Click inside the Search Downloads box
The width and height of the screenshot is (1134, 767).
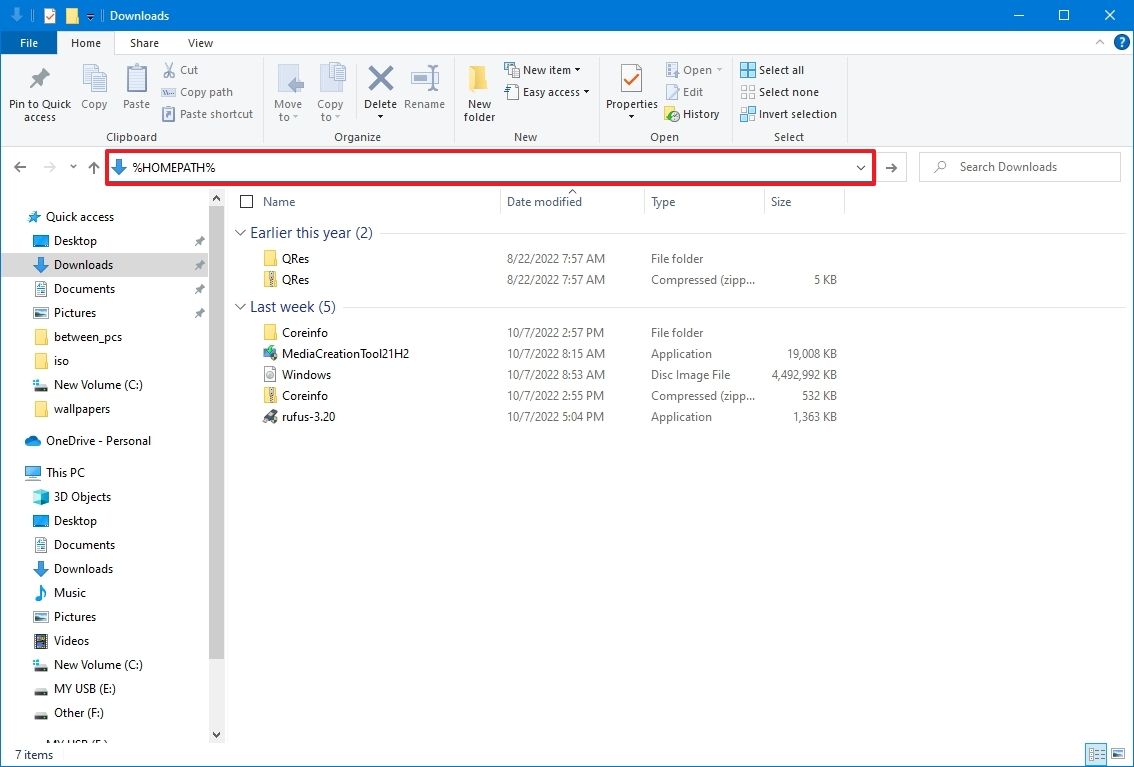tap(1020, 166)
